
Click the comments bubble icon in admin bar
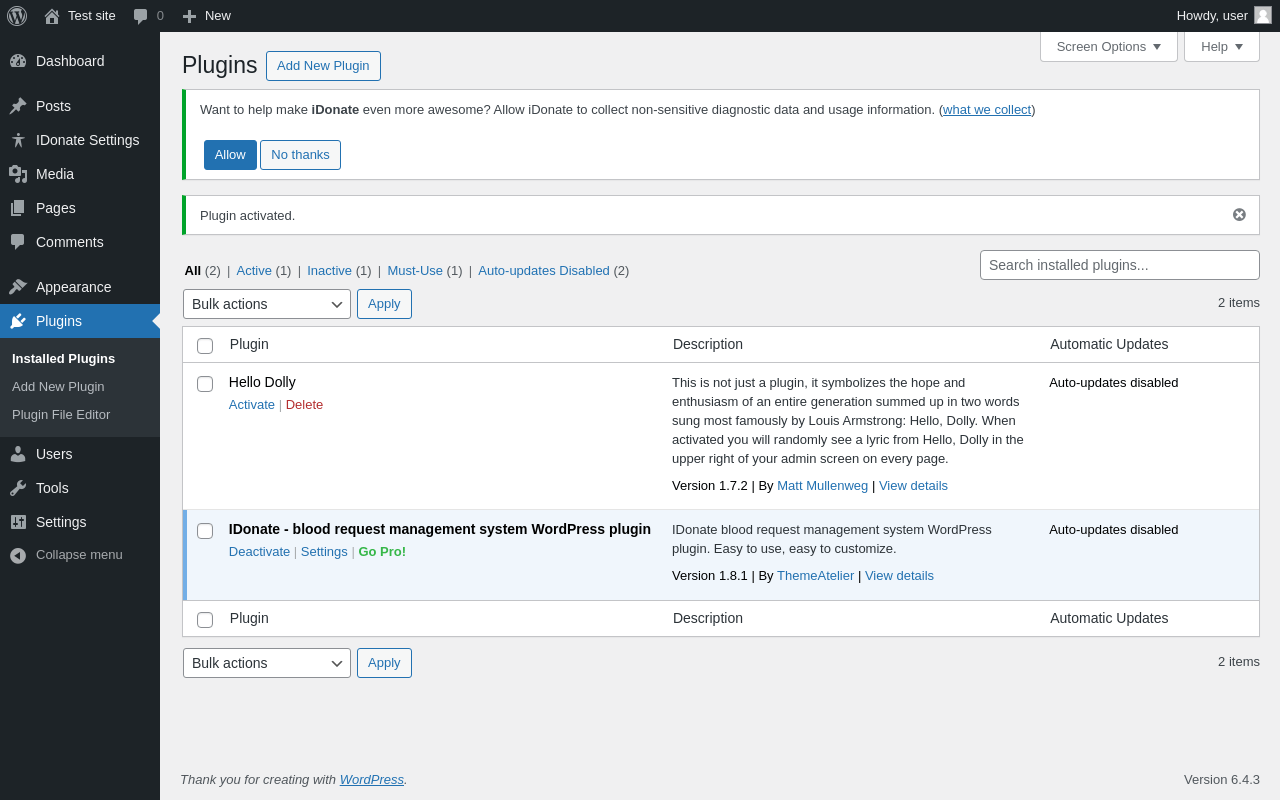141,16
